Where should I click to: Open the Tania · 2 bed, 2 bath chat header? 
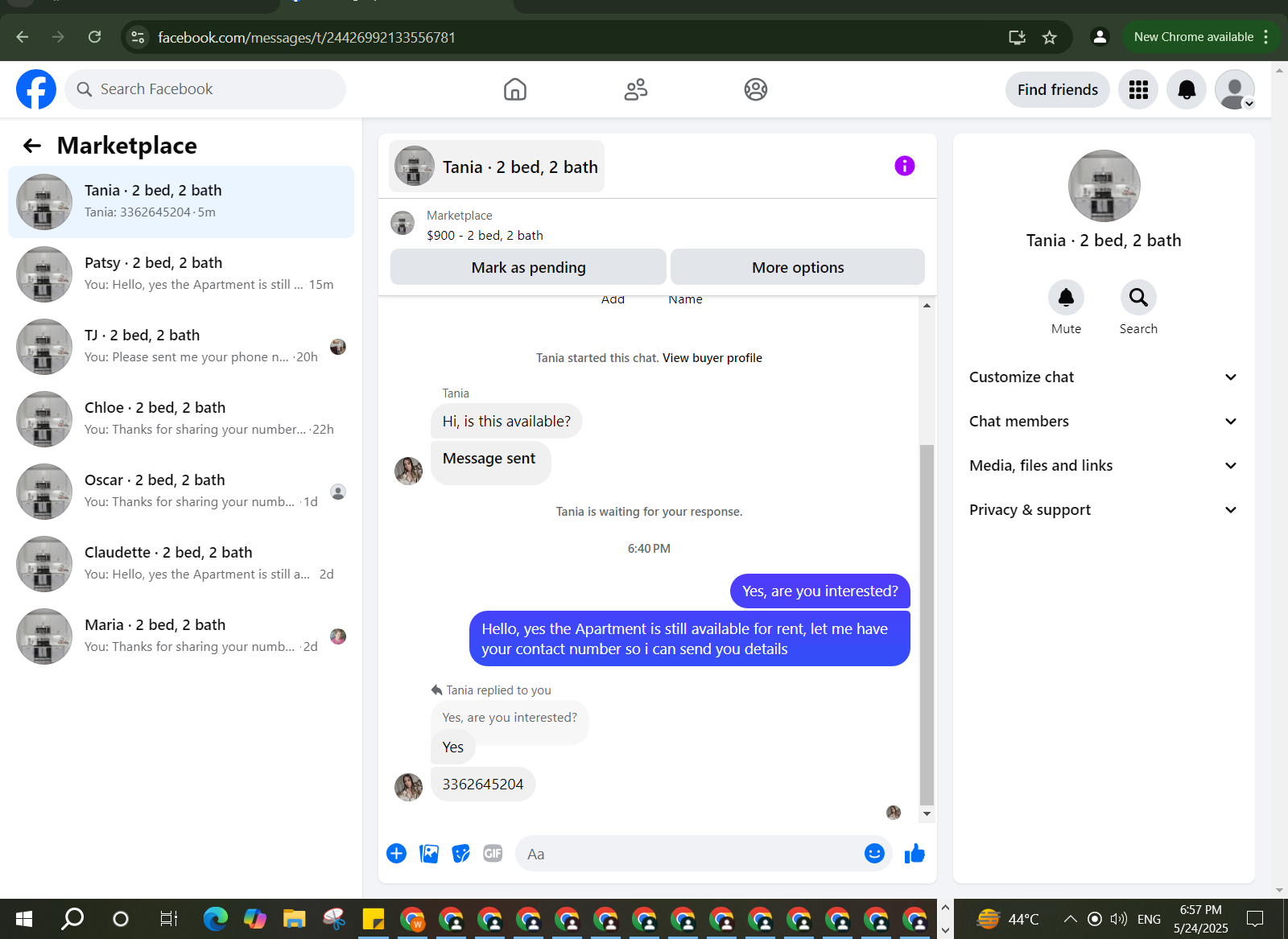point(497,167)
